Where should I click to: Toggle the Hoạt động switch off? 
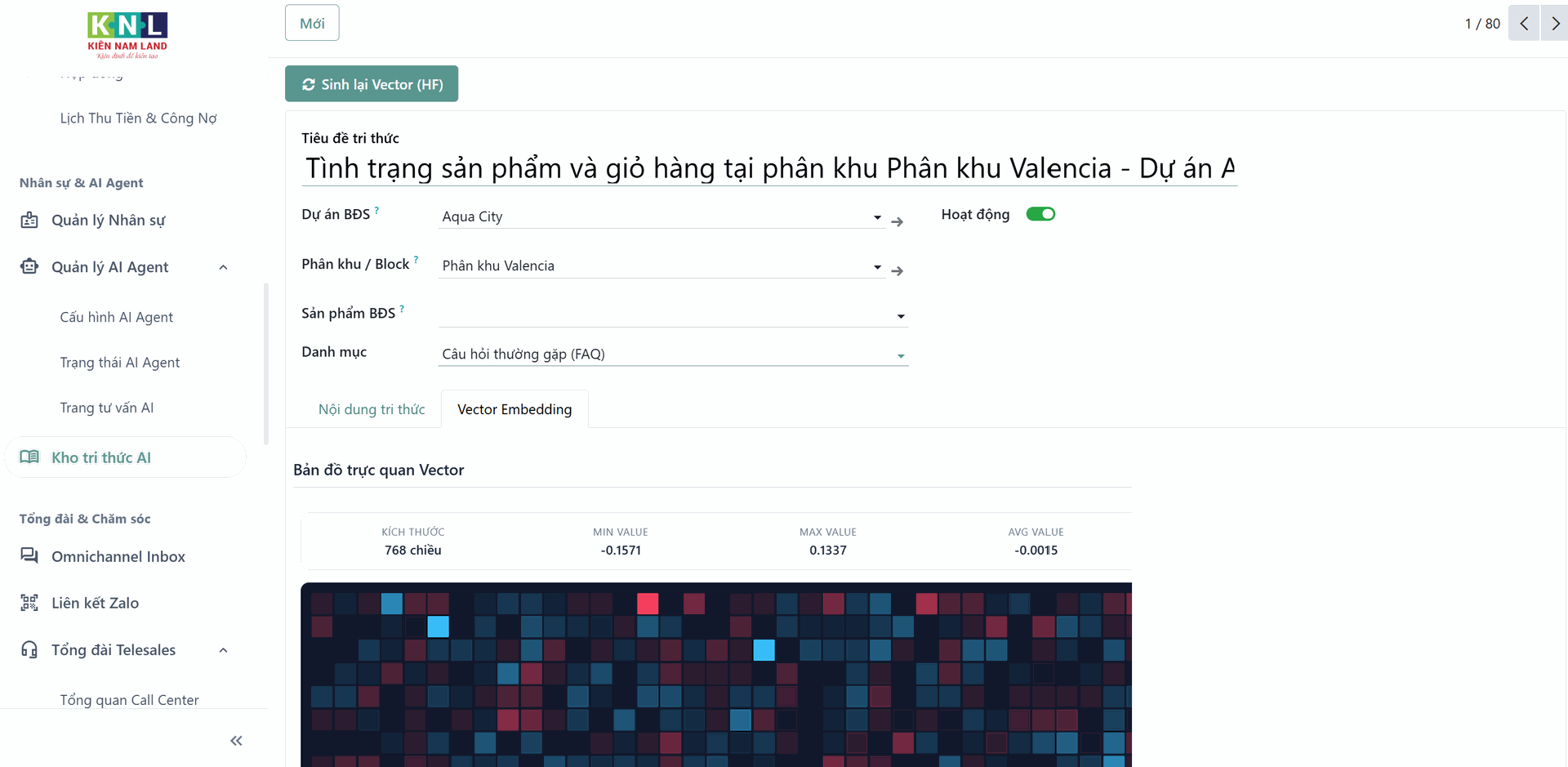(x=1040, y=214)
